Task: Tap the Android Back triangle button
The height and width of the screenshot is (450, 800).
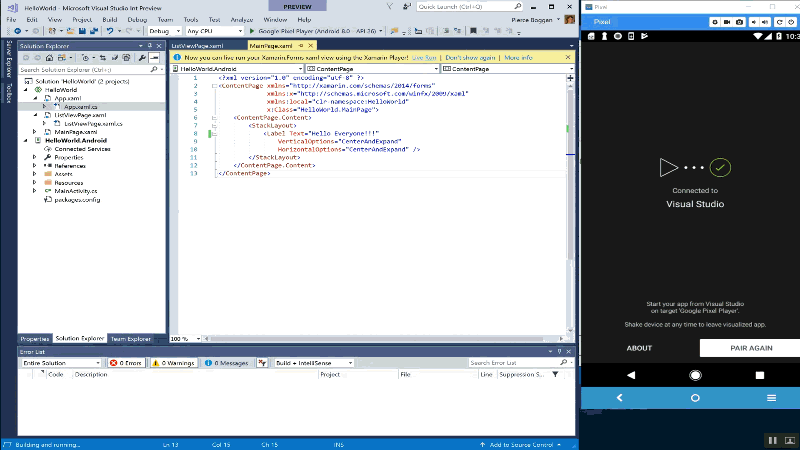Action: tap(631, 375)
